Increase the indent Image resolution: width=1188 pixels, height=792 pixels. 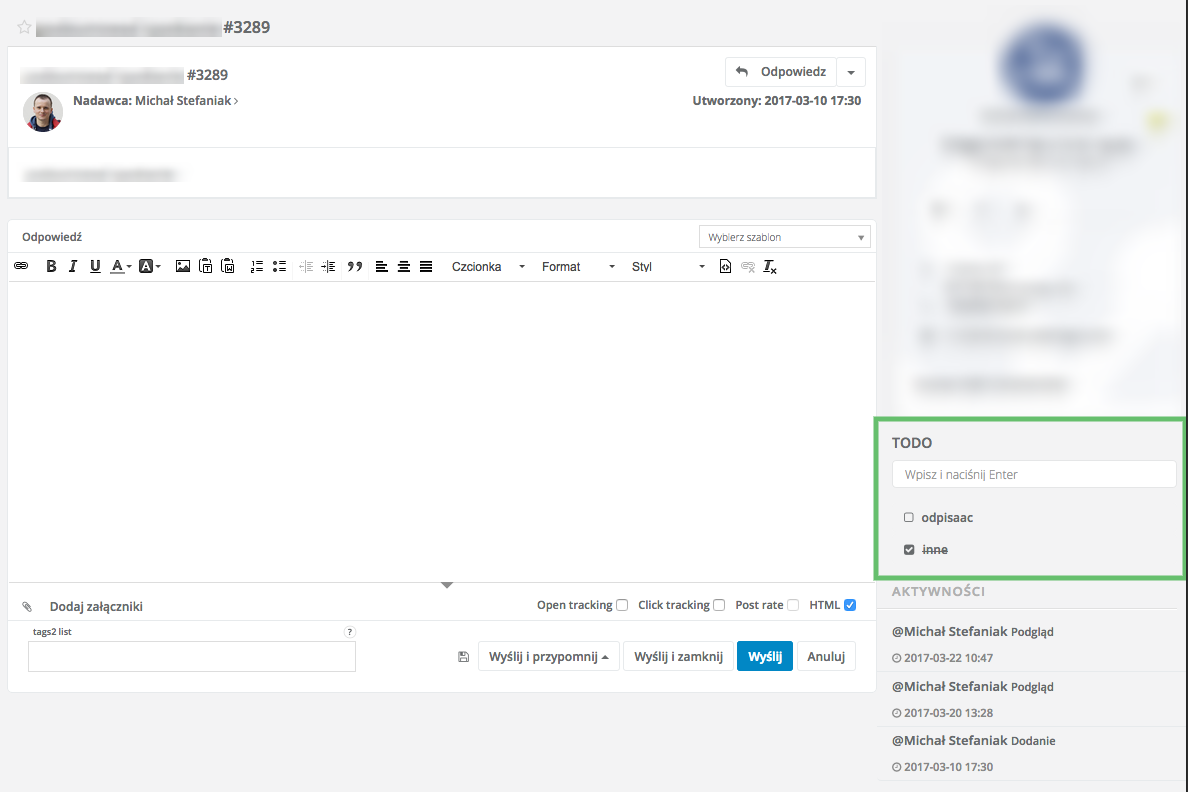[x=328, y=266]
